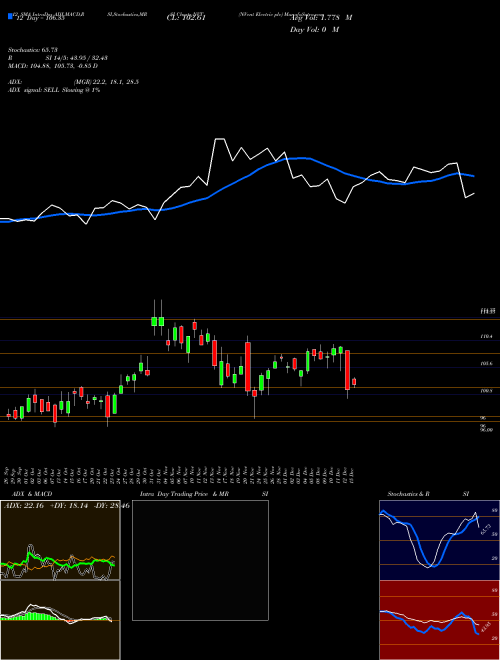Screen dimensions: 500x660
Task: Click the ADX indicator chart panel
Action: (60, 540)
